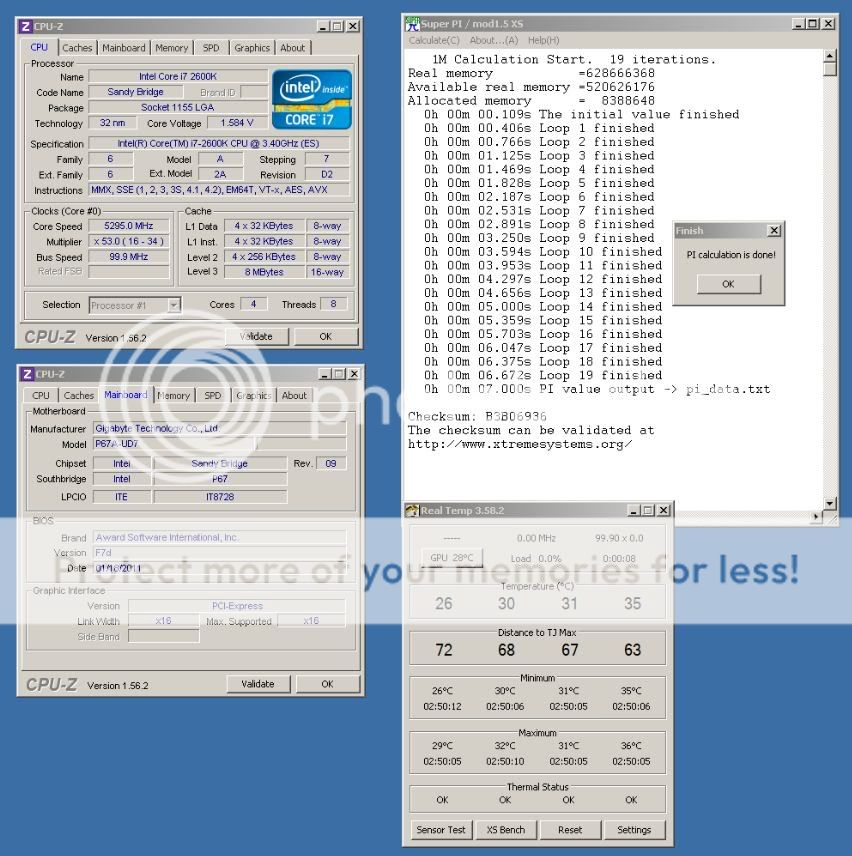This screenshot has width=852, height=856.
Task: Click the CPU-Z logo icon in Mainboard window title bar
Action: click(x=27, y=374)
